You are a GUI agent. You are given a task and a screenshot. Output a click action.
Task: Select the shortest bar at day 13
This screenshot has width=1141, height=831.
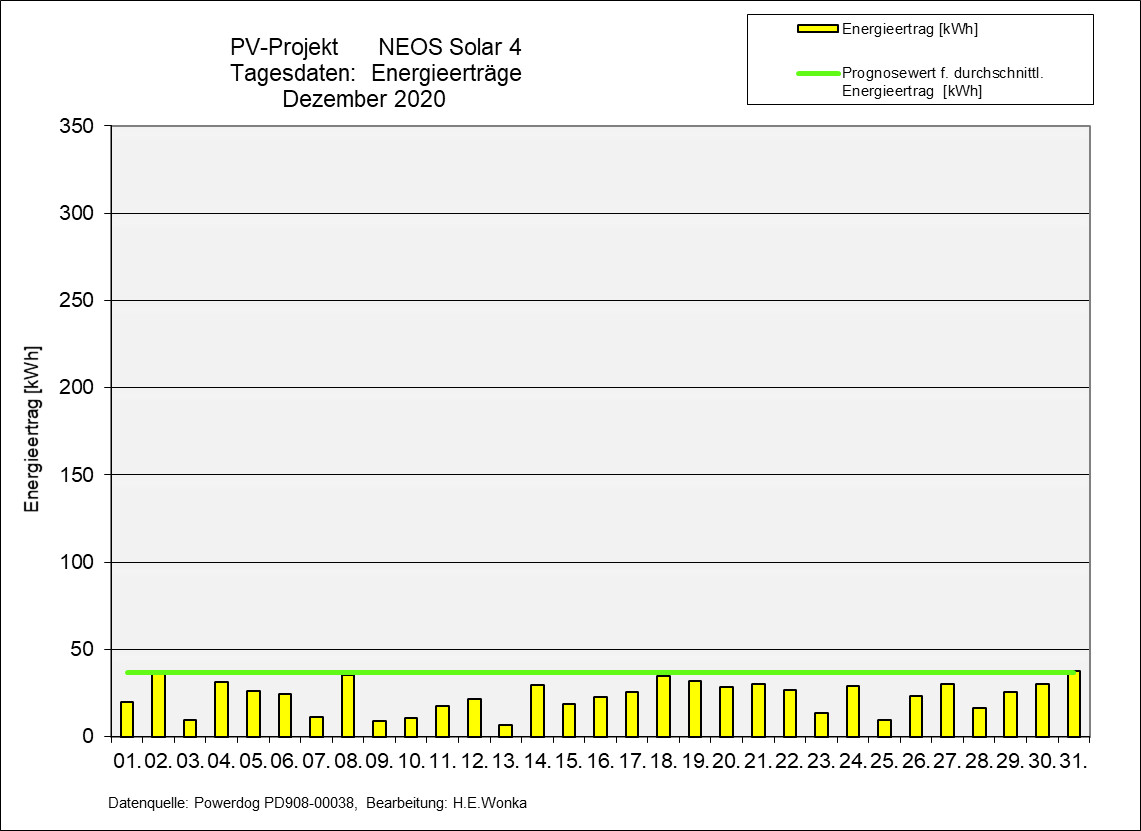click(506, 731)
